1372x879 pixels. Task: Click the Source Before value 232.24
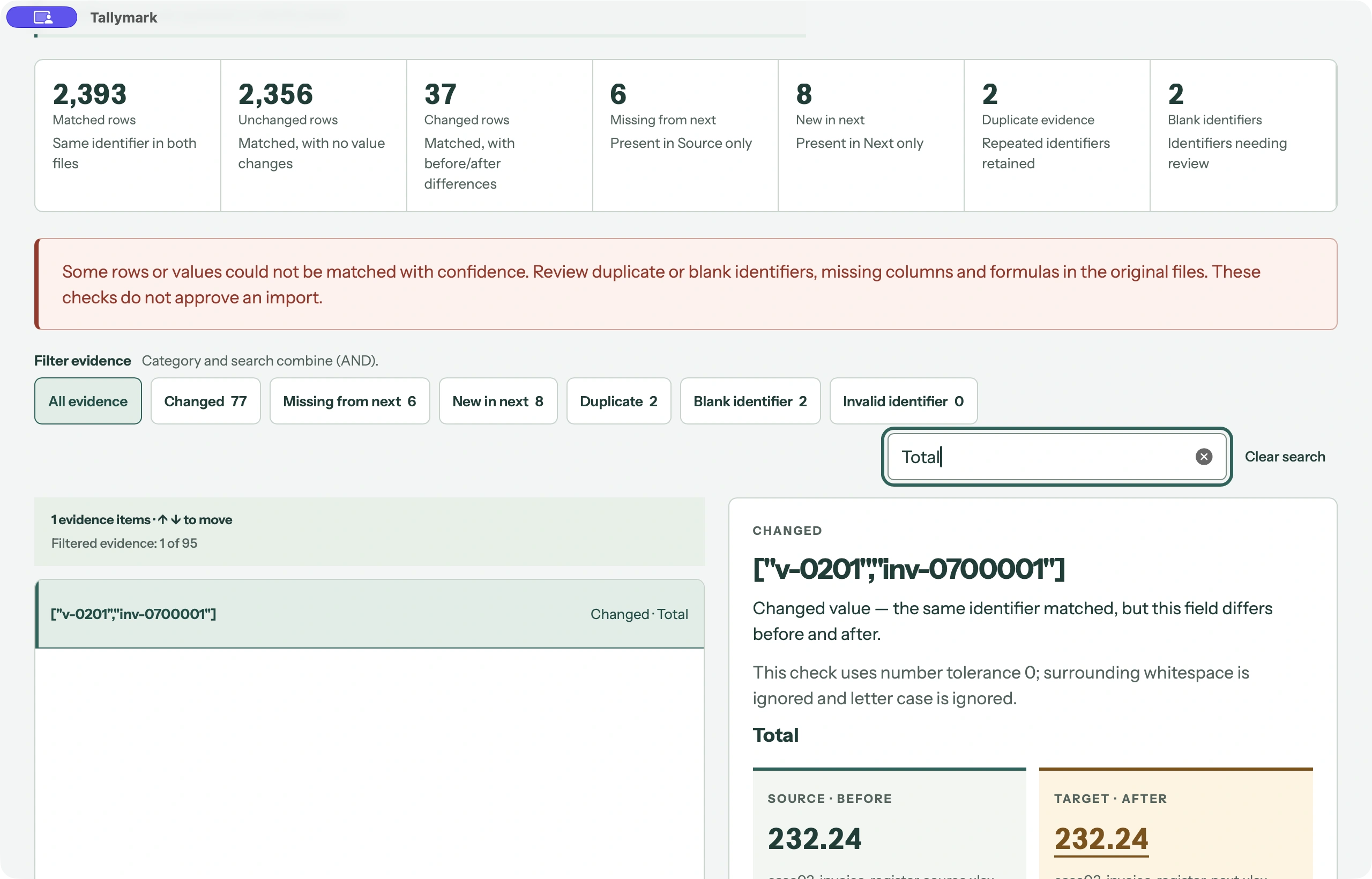[815, 839]
